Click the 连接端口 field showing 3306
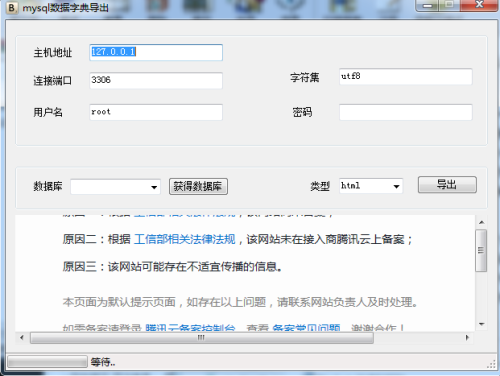Screen dimensions: 500x376 coord(156,80)
